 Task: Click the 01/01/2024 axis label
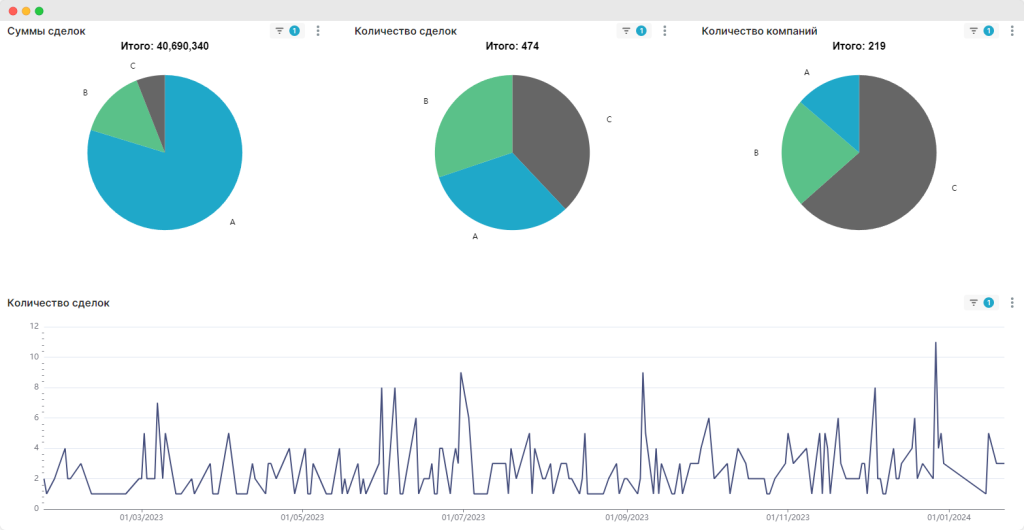coord(950,517)
